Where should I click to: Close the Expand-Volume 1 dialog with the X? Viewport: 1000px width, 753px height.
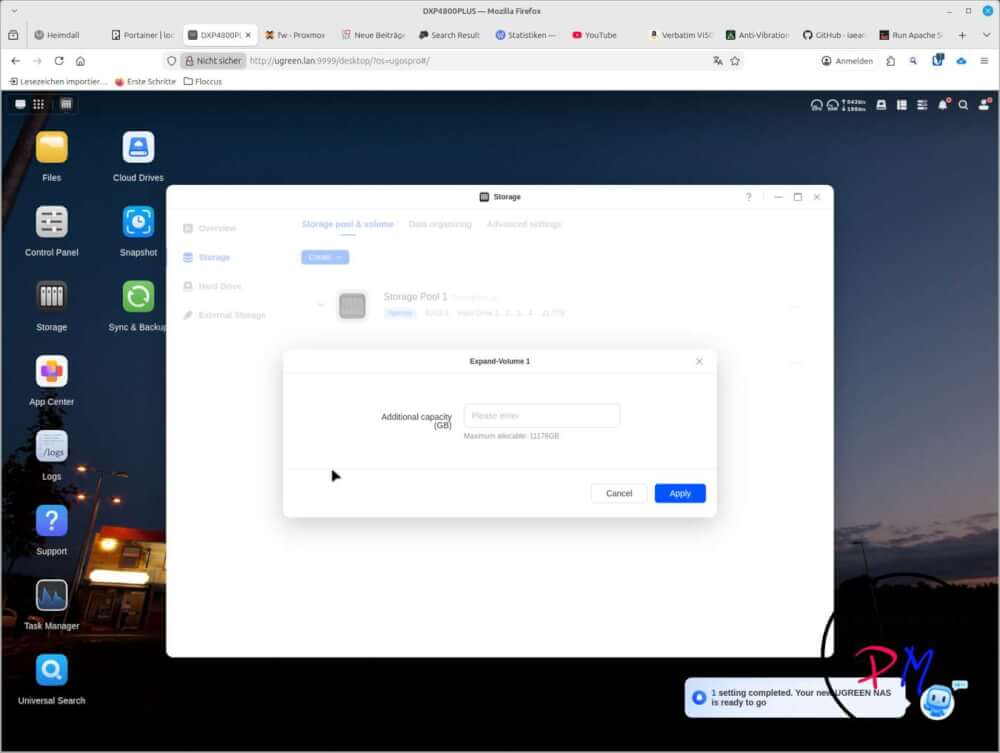[699, 361]
